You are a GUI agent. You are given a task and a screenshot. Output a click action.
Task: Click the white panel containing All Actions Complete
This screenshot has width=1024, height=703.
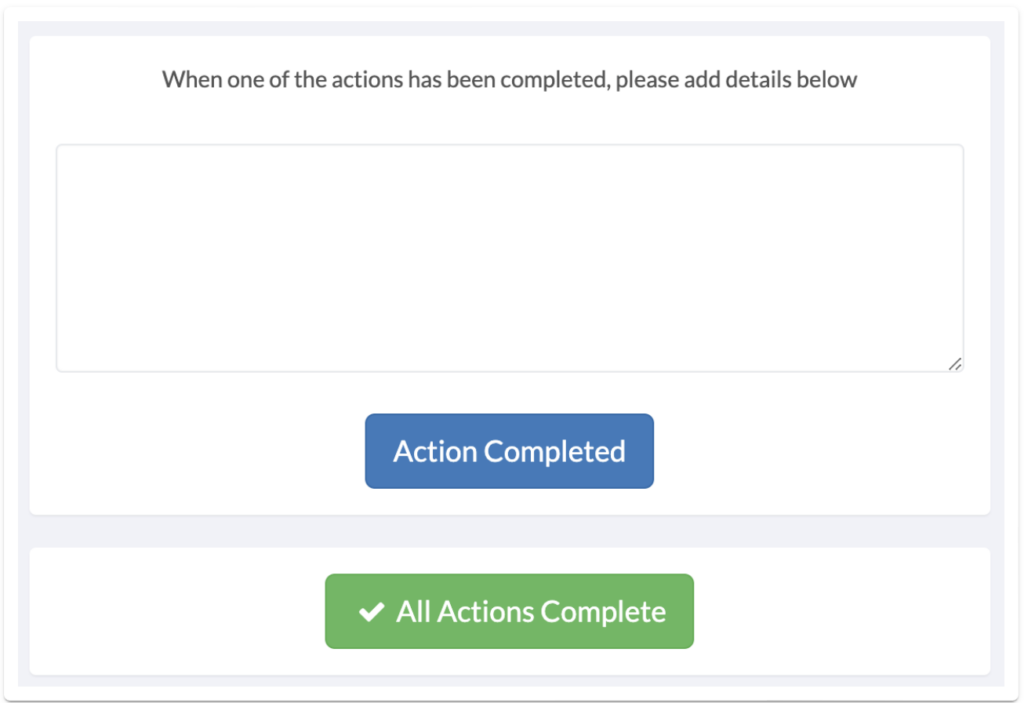click(850, 611)
